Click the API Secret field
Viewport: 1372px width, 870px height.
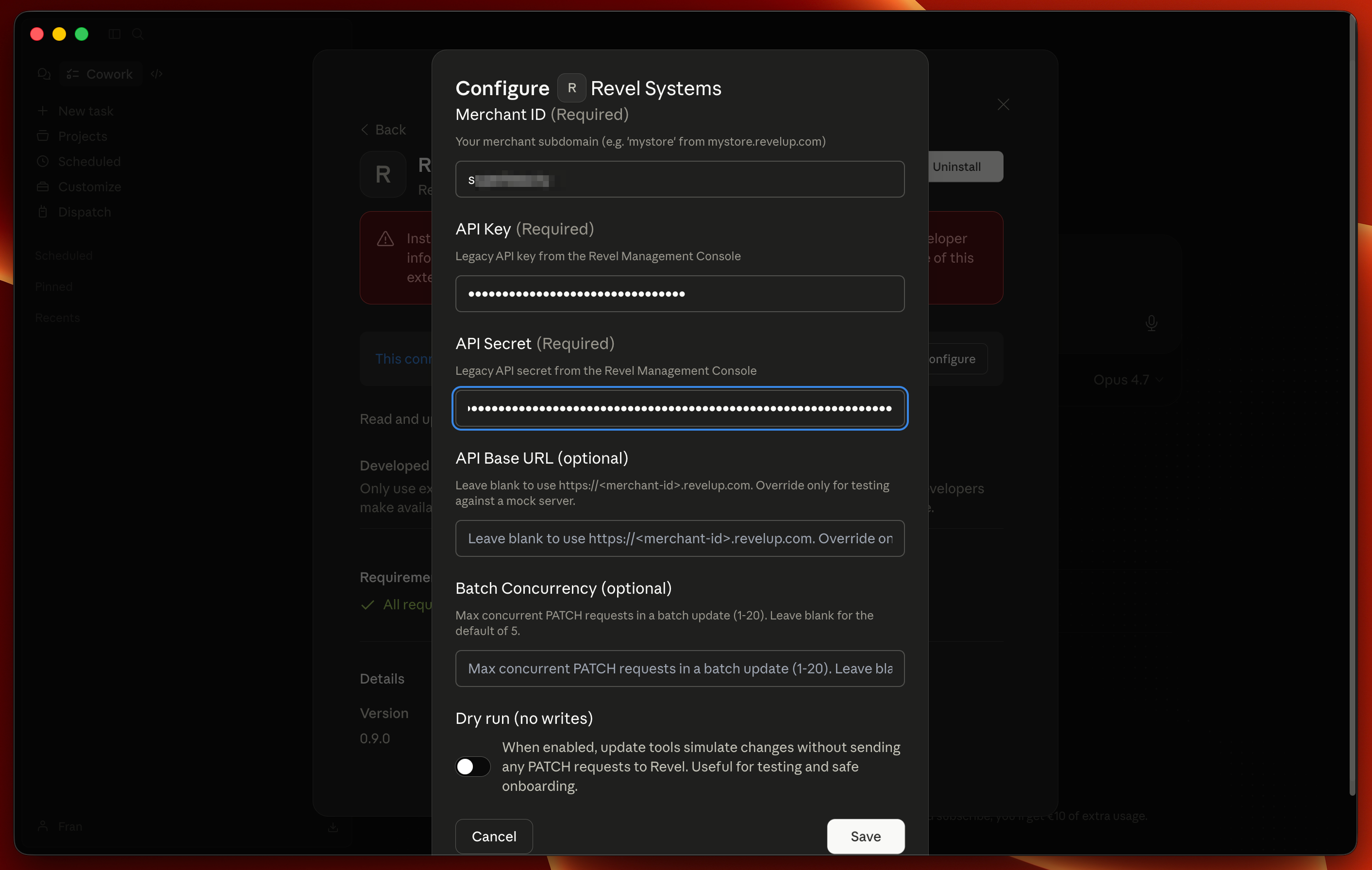(679, 408)
